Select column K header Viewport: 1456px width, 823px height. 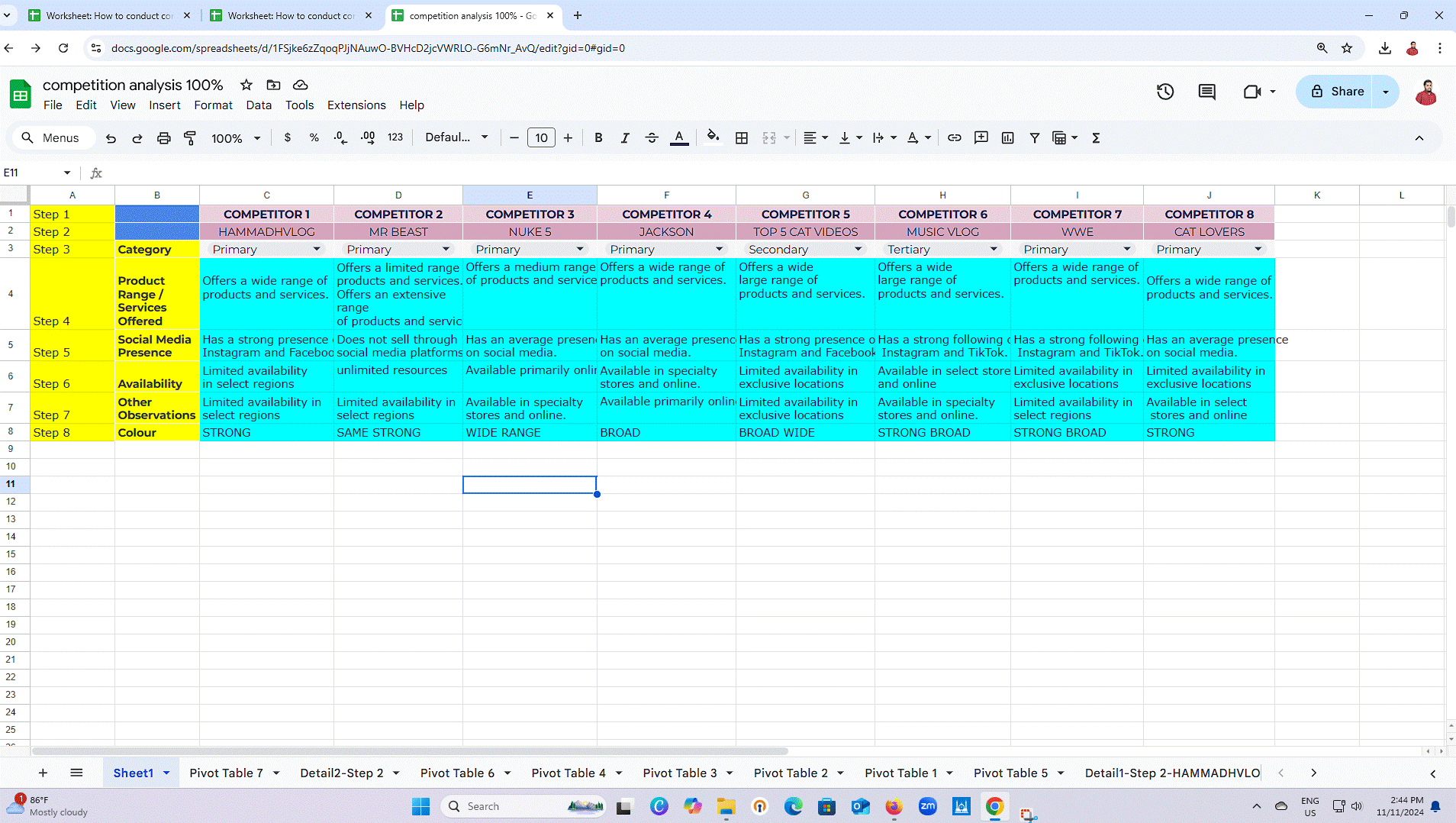click(1316, 195)
